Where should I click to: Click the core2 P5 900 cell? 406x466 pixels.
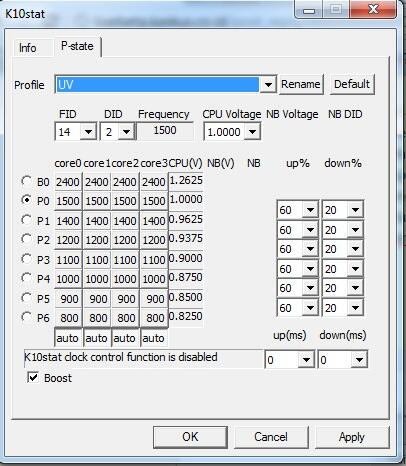[x=125, y=298]
